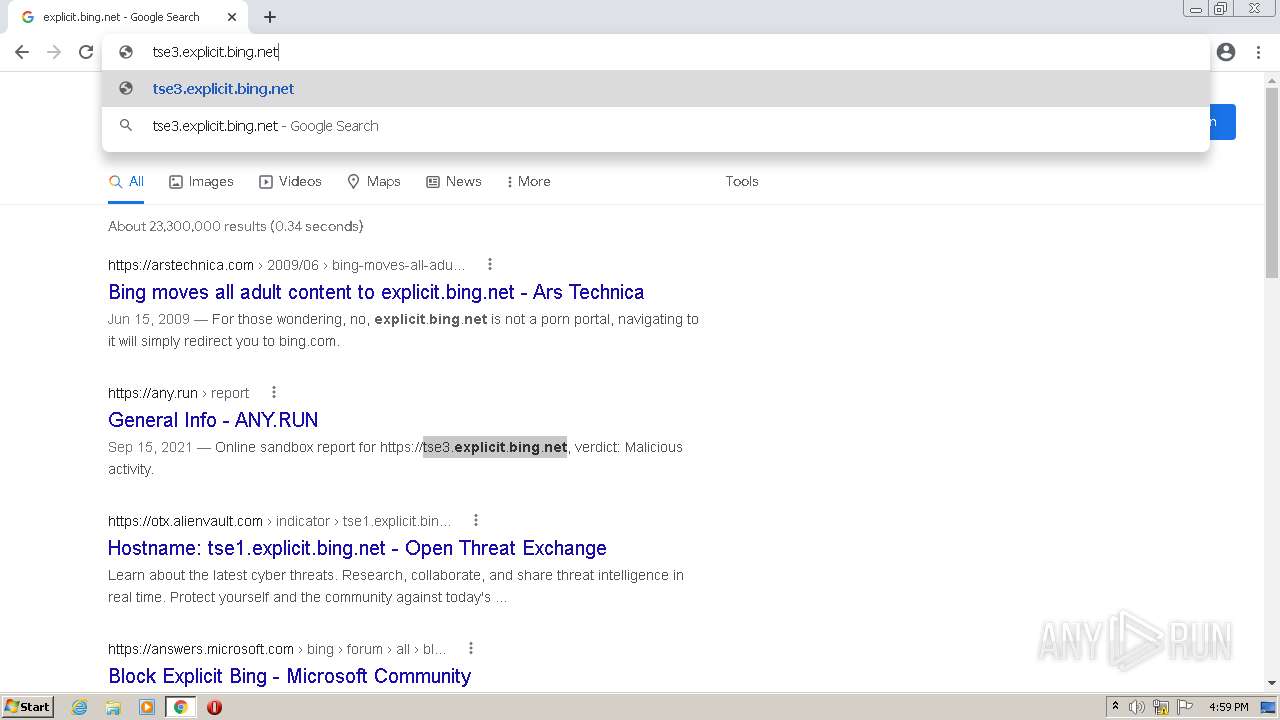This screenshot has height=720, width=1280.
Task: Go back with the browser back arrow
Action: point(22,52)
